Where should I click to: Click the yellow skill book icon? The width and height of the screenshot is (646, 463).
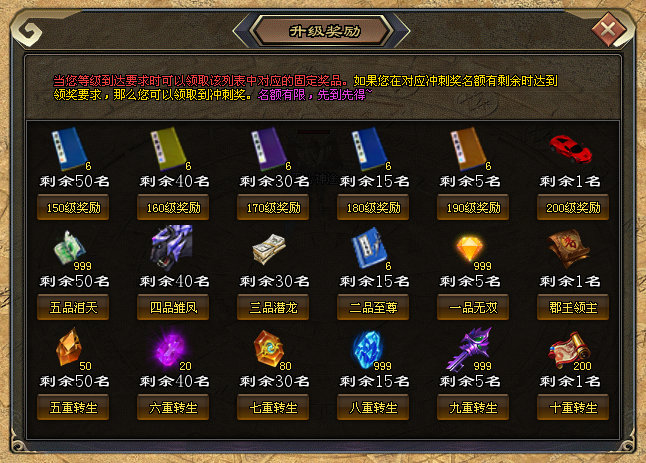(x=168, y=148)
